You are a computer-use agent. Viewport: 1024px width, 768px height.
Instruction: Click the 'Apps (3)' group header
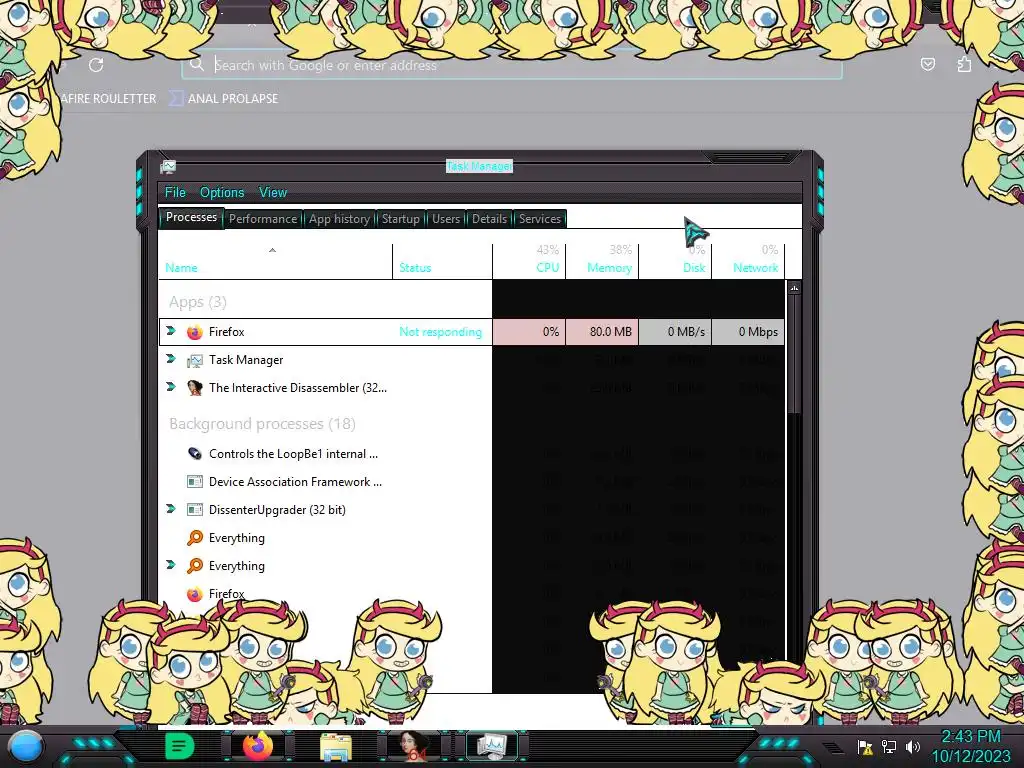[x=197, y=302]
